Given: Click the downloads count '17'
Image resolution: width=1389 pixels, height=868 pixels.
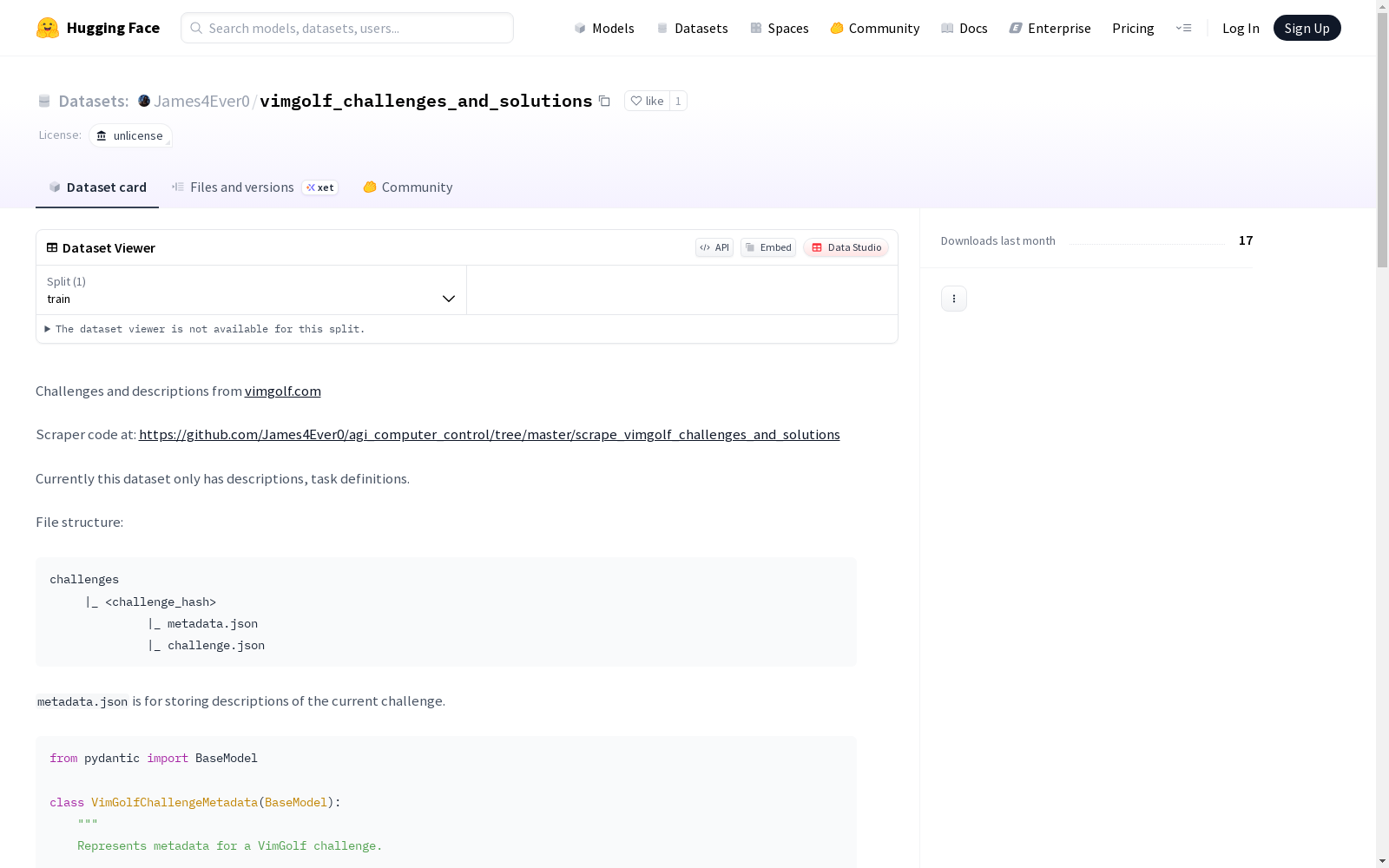Looking at the screenshot, I should point(1246,240).
